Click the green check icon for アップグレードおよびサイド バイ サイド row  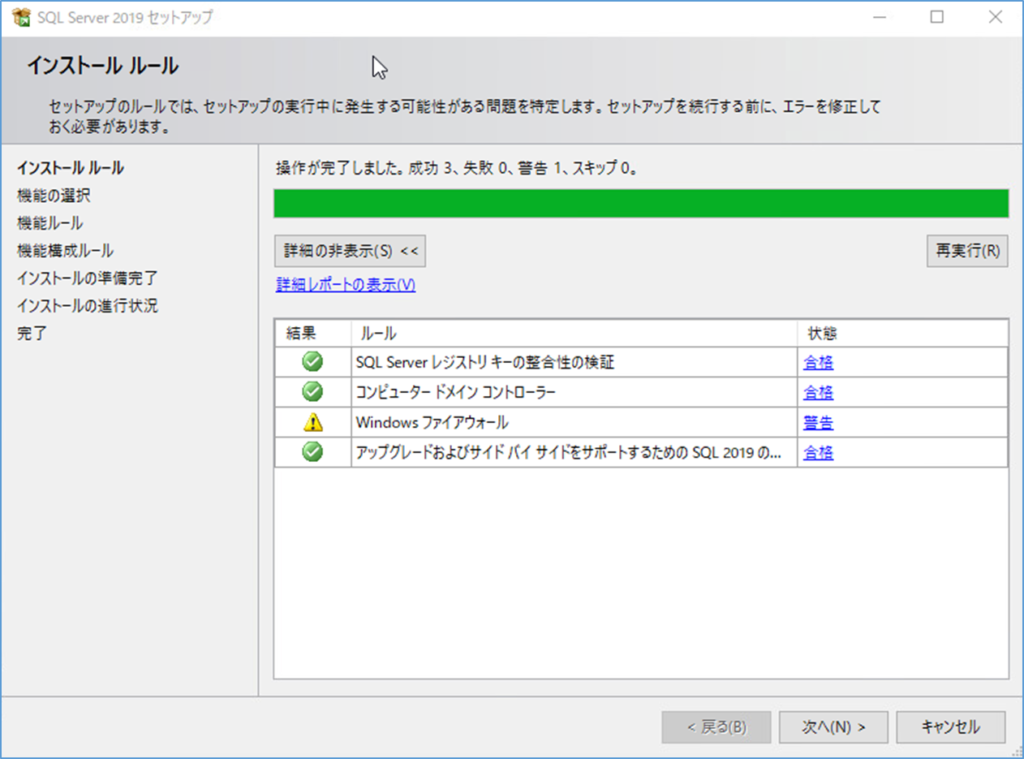[313, 451]
